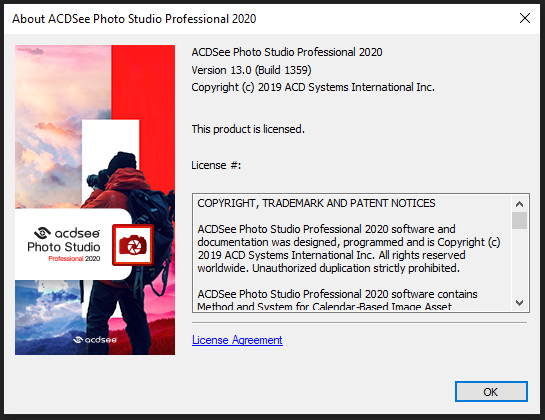The width and height of the screenshot is (545, 420).
Task: Click the scroll down arrow in notices box
Action: 519,302
